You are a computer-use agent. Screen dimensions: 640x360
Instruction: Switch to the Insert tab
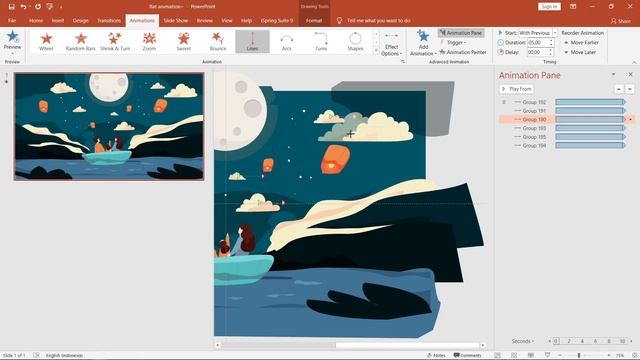(x=58, y=20)
